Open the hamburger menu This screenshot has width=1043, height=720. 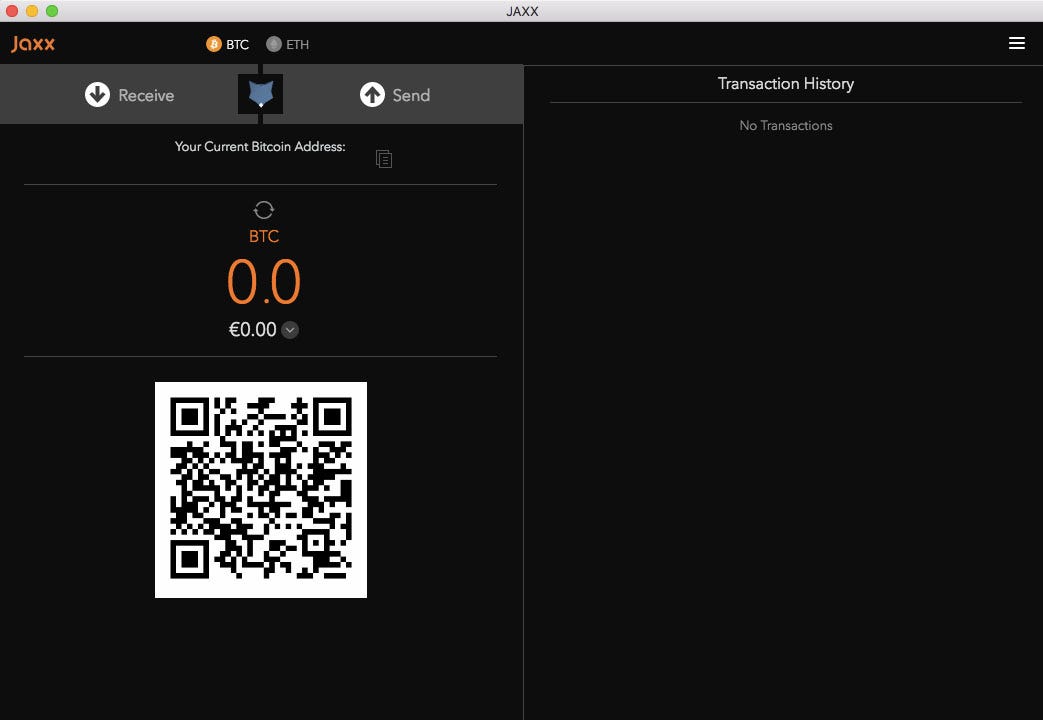point(1016,43)
